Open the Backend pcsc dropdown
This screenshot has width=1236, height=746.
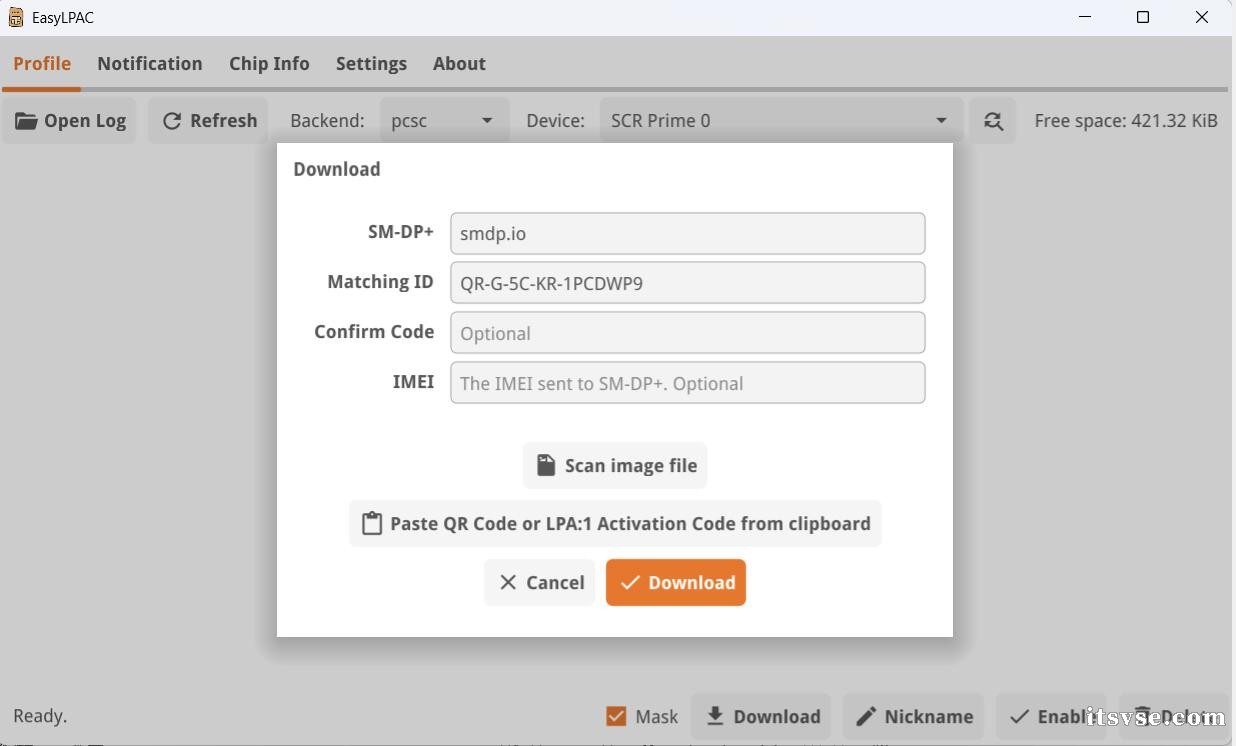(x=444, y=121)
